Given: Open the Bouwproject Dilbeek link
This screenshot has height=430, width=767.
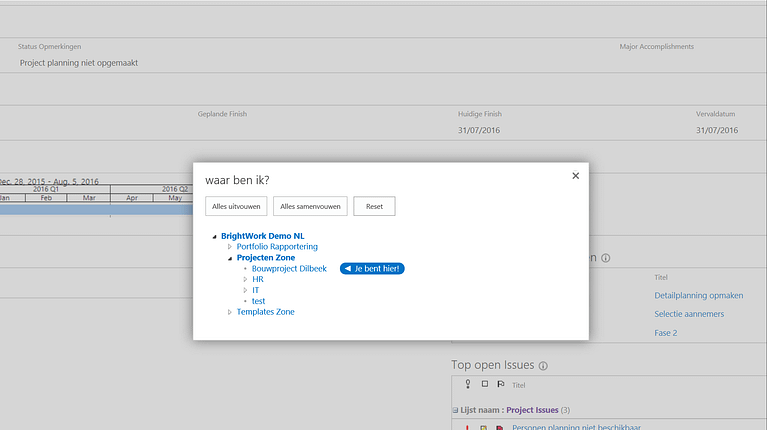Looking at the screenshot, I should pos(289,269).
